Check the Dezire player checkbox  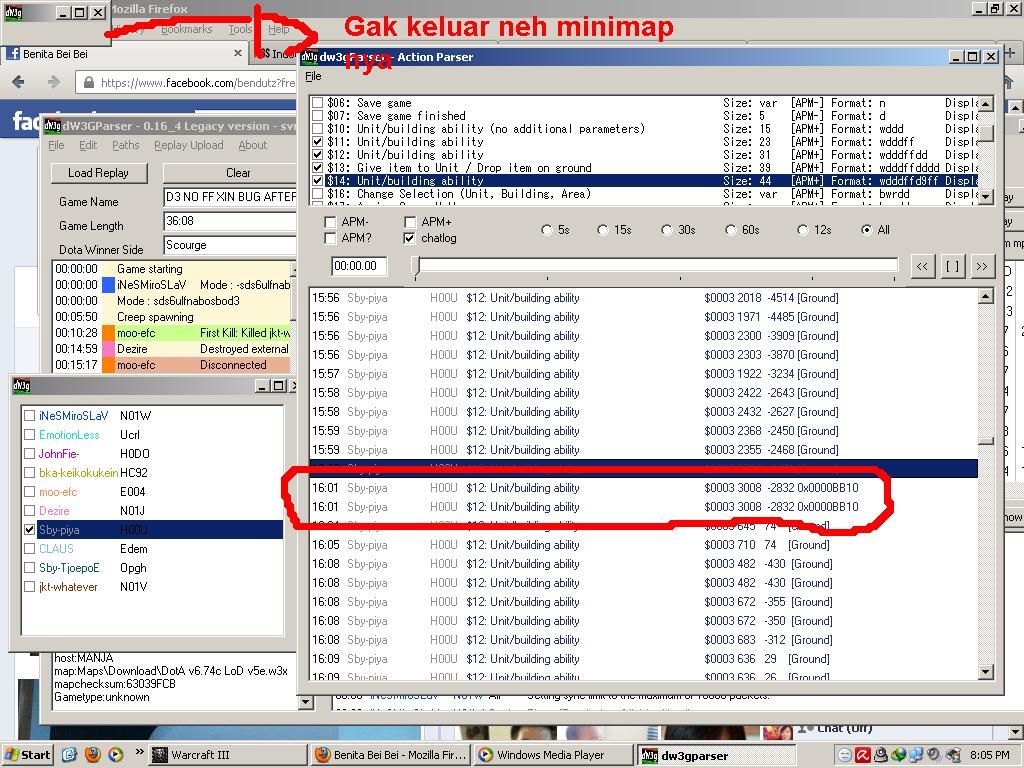(x=29, y=511)
